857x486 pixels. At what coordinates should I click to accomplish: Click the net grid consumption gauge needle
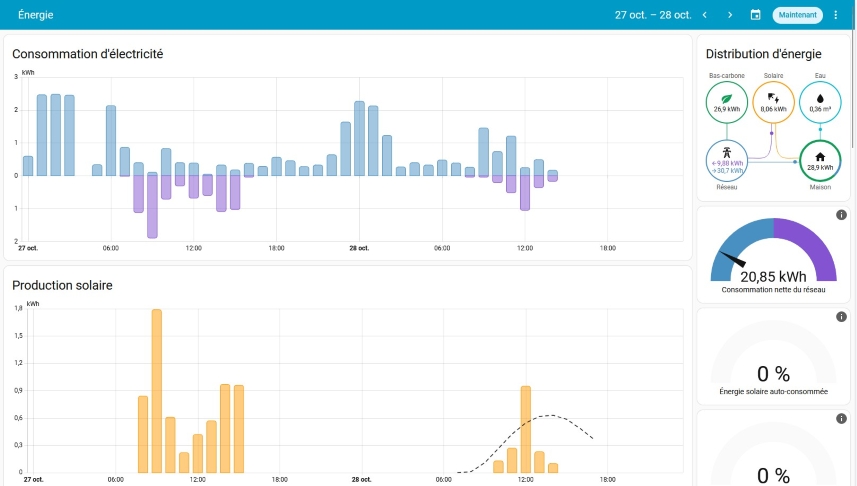[x=732, y=260]
